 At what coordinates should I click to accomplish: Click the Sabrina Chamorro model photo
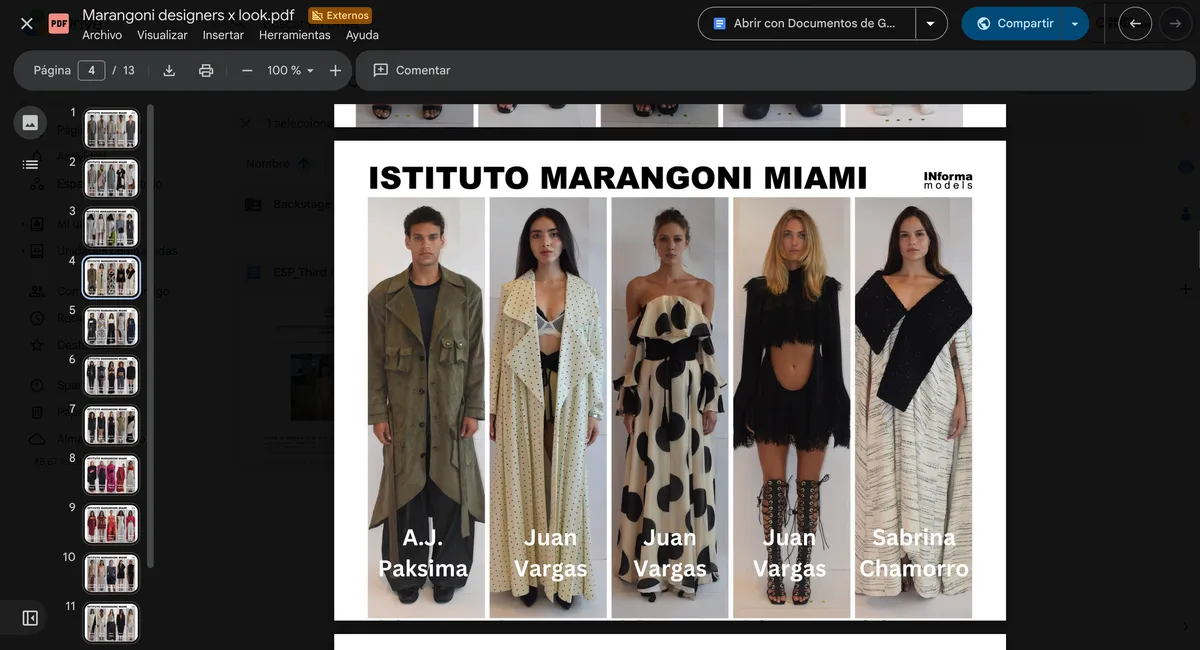coord(913,407)
